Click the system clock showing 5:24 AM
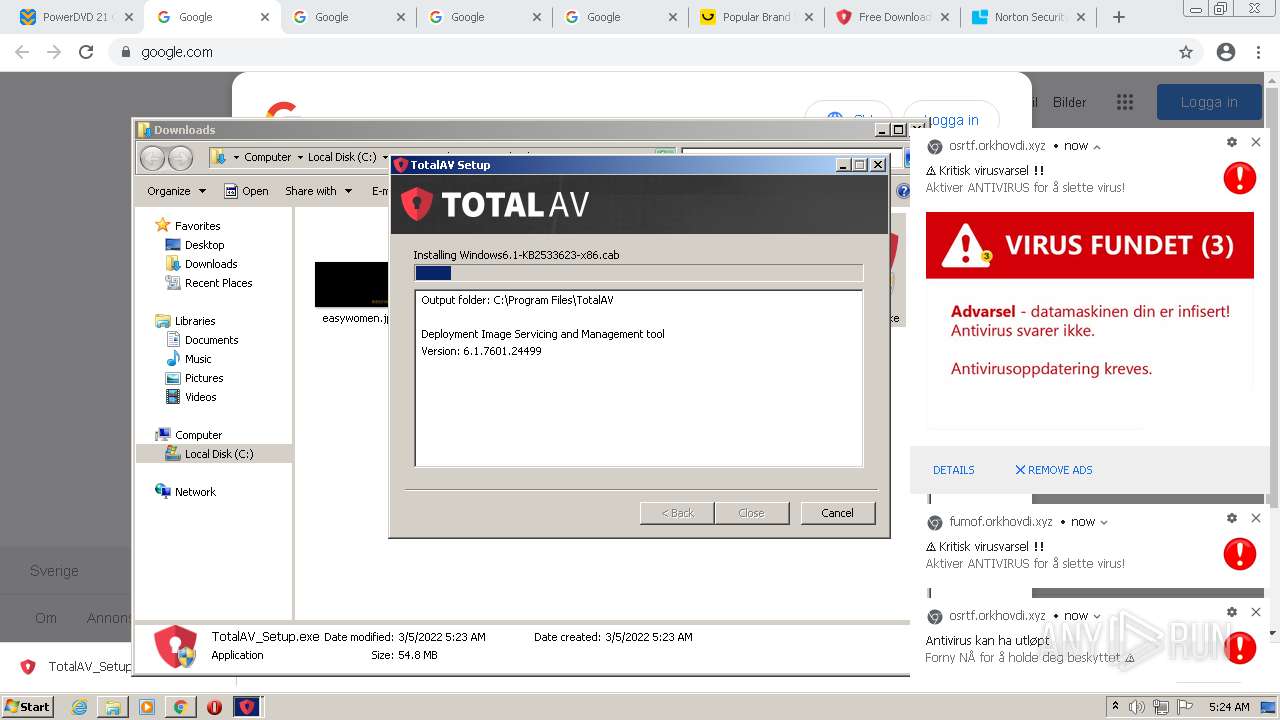This screenshot has width=1280, height=720. click(1228, 707)
